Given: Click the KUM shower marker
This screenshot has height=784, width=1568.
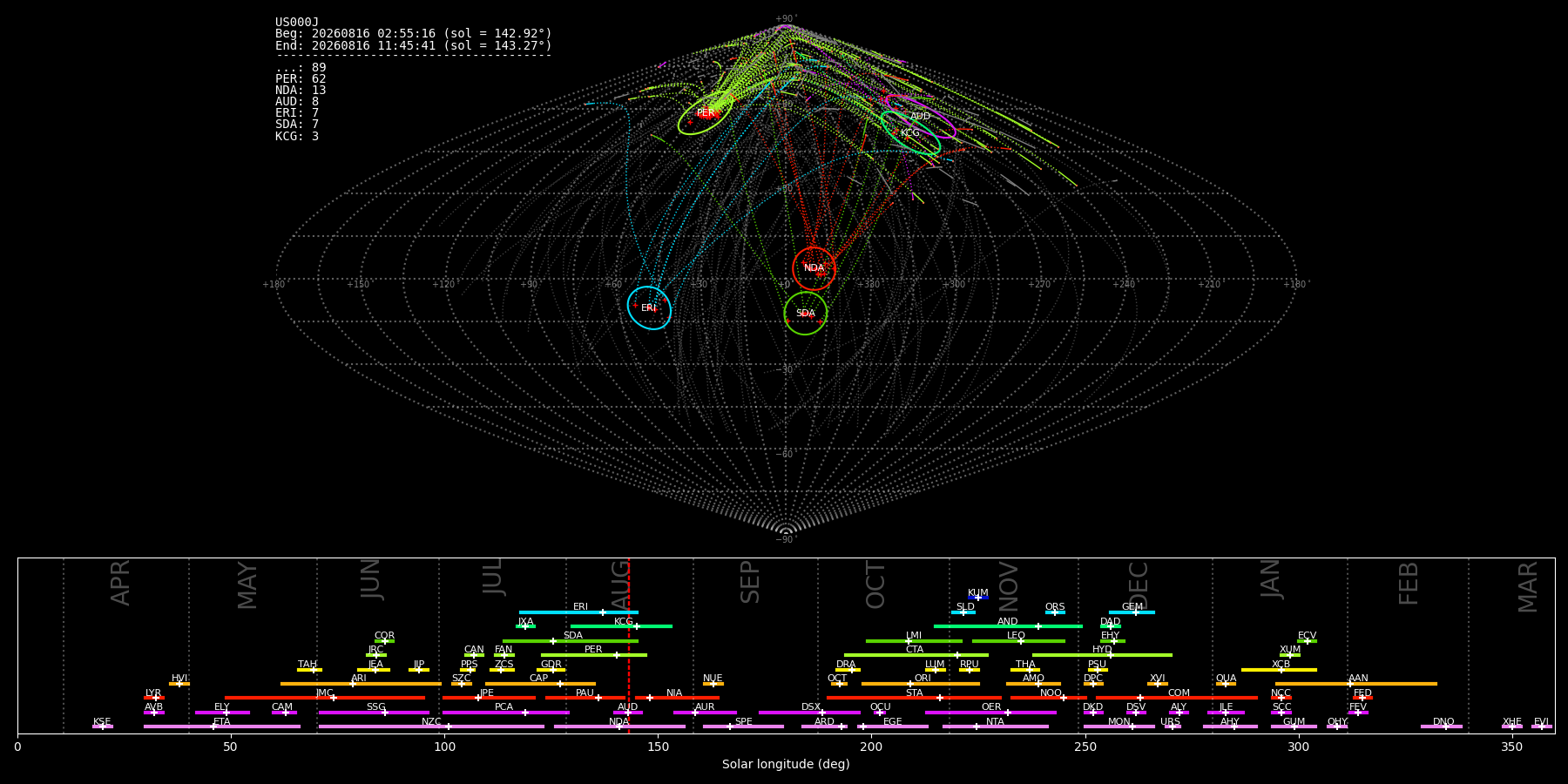Looking at the screenshot, I should [978, 597].
